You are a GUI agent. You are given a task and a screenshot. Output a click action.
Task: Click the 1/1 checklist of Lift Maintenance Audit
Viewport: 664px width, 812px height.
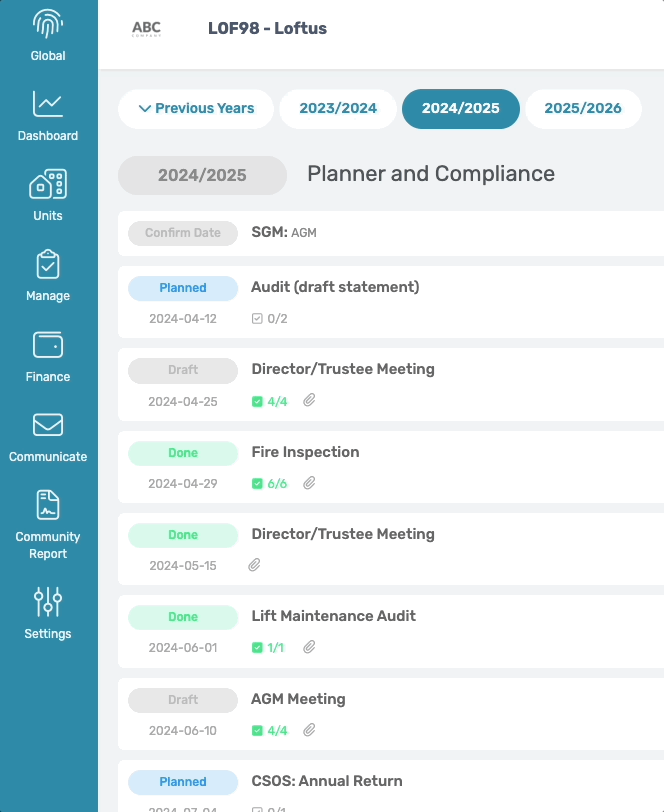click(x=268, y=648)
